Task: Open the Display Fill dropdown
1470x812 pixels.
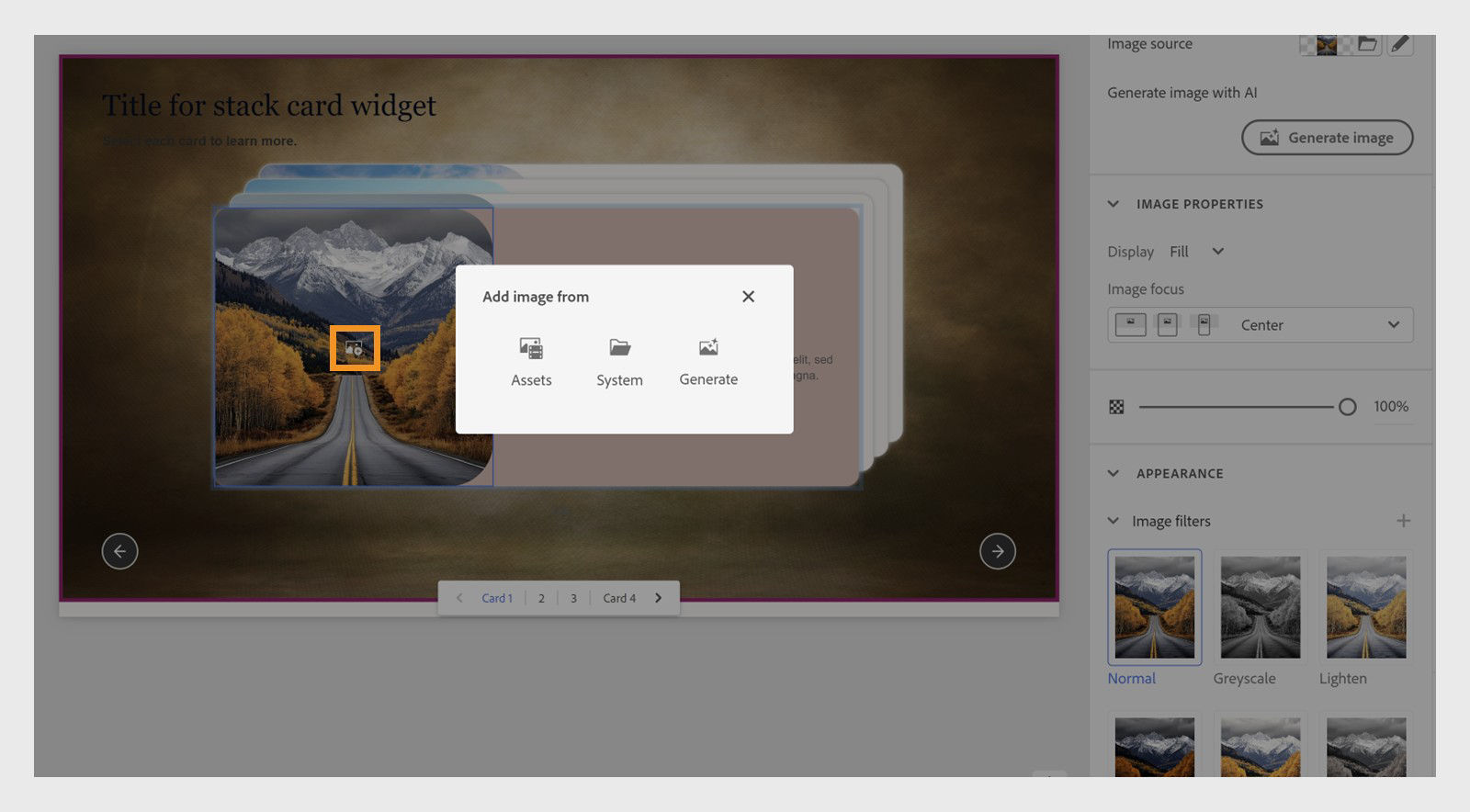Action: click(1197, 252)
